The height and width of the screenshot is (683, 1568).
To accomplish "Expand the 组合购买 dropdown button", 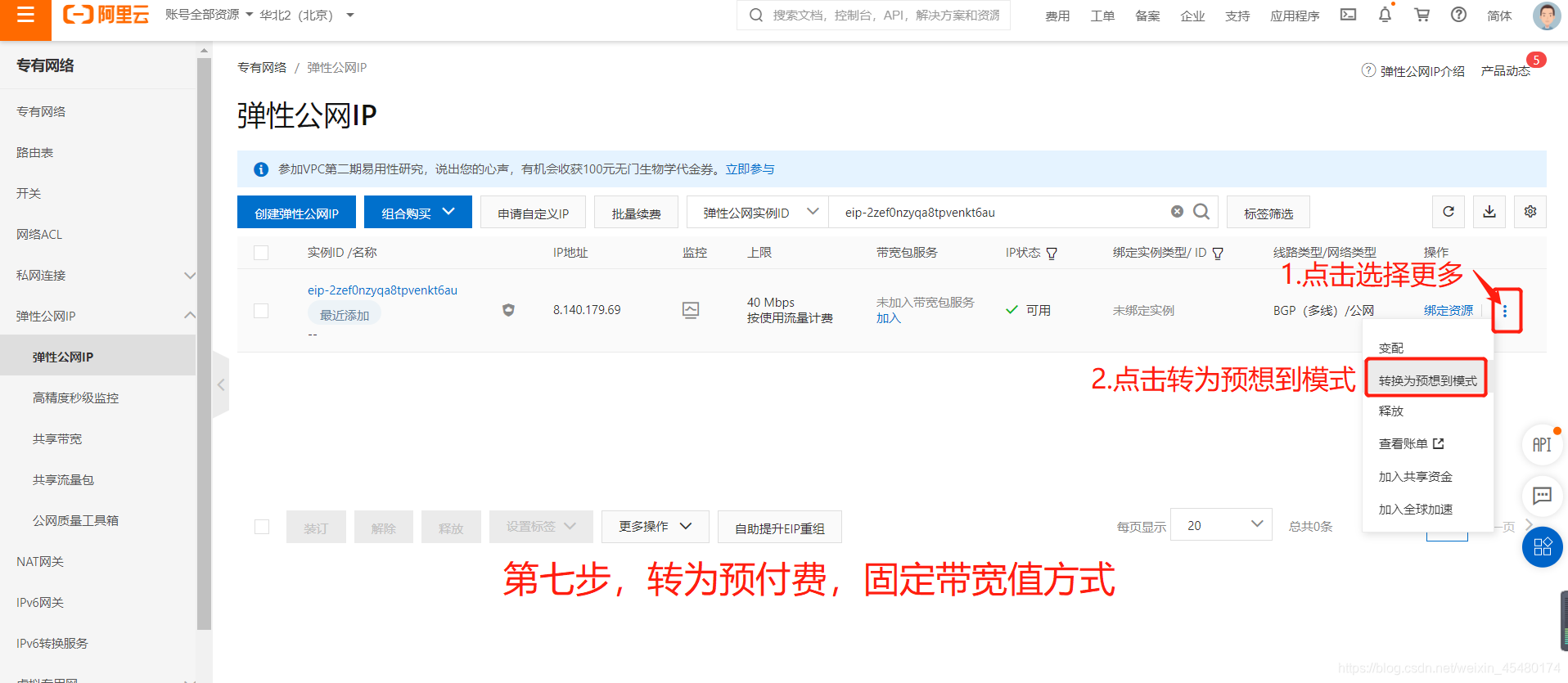I will 417,212.
